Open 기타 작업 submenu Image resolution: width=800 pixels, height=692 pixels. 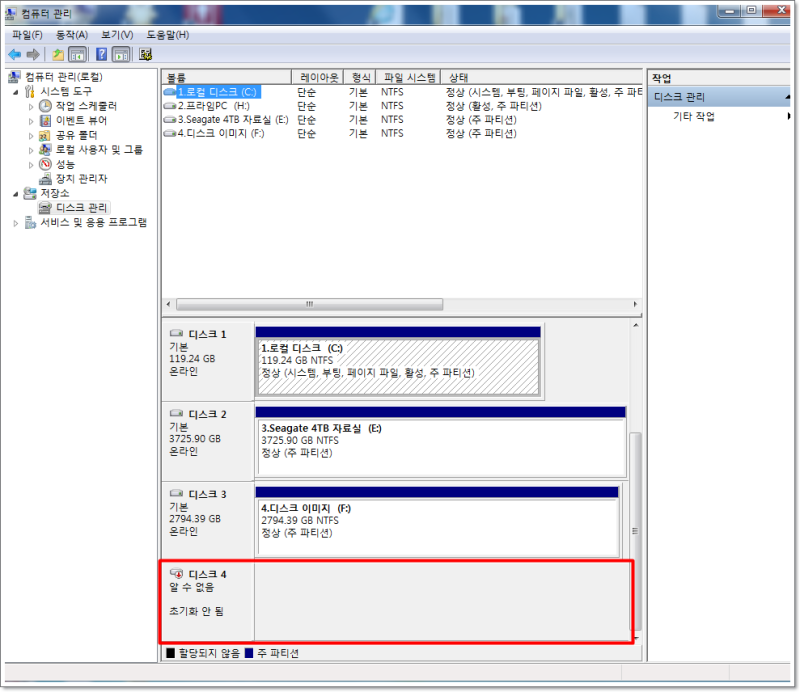tap(694, 116)
